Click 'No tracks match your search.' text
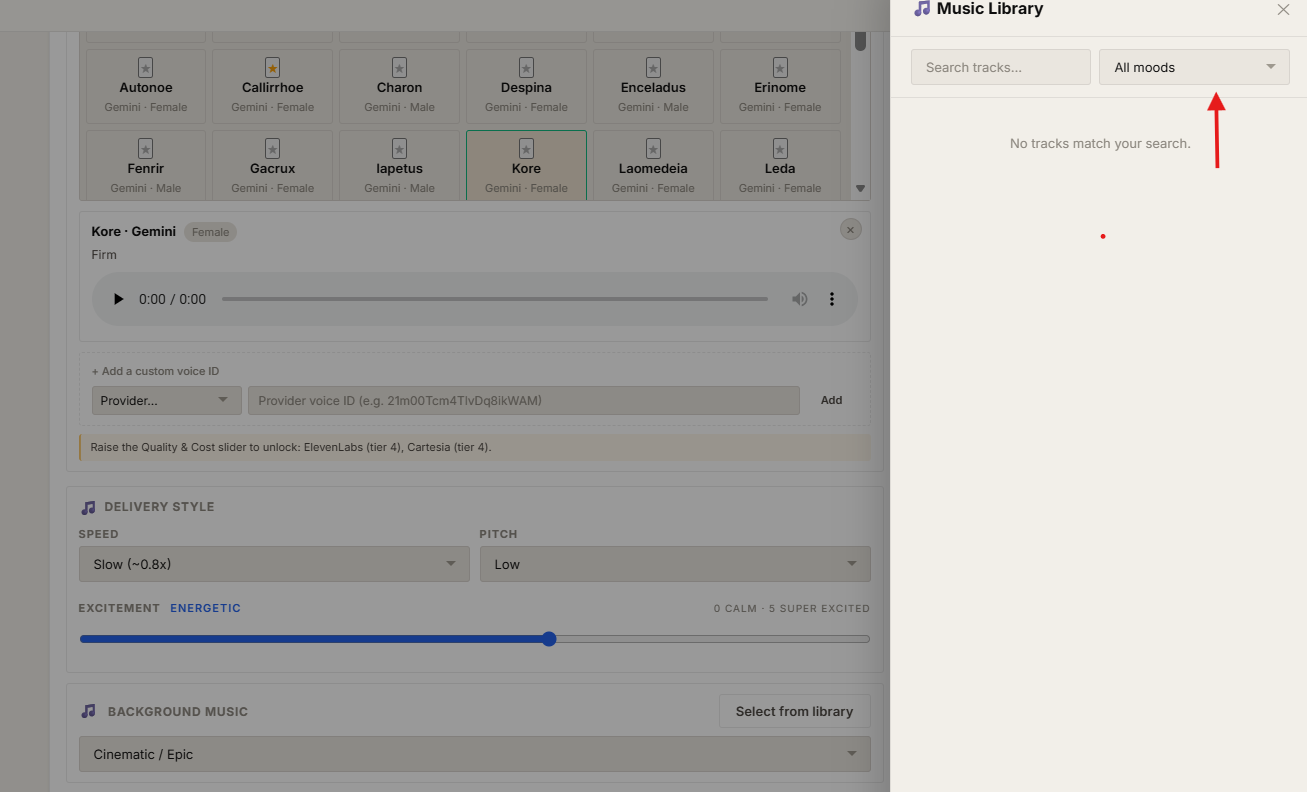 click(1100, 143)
